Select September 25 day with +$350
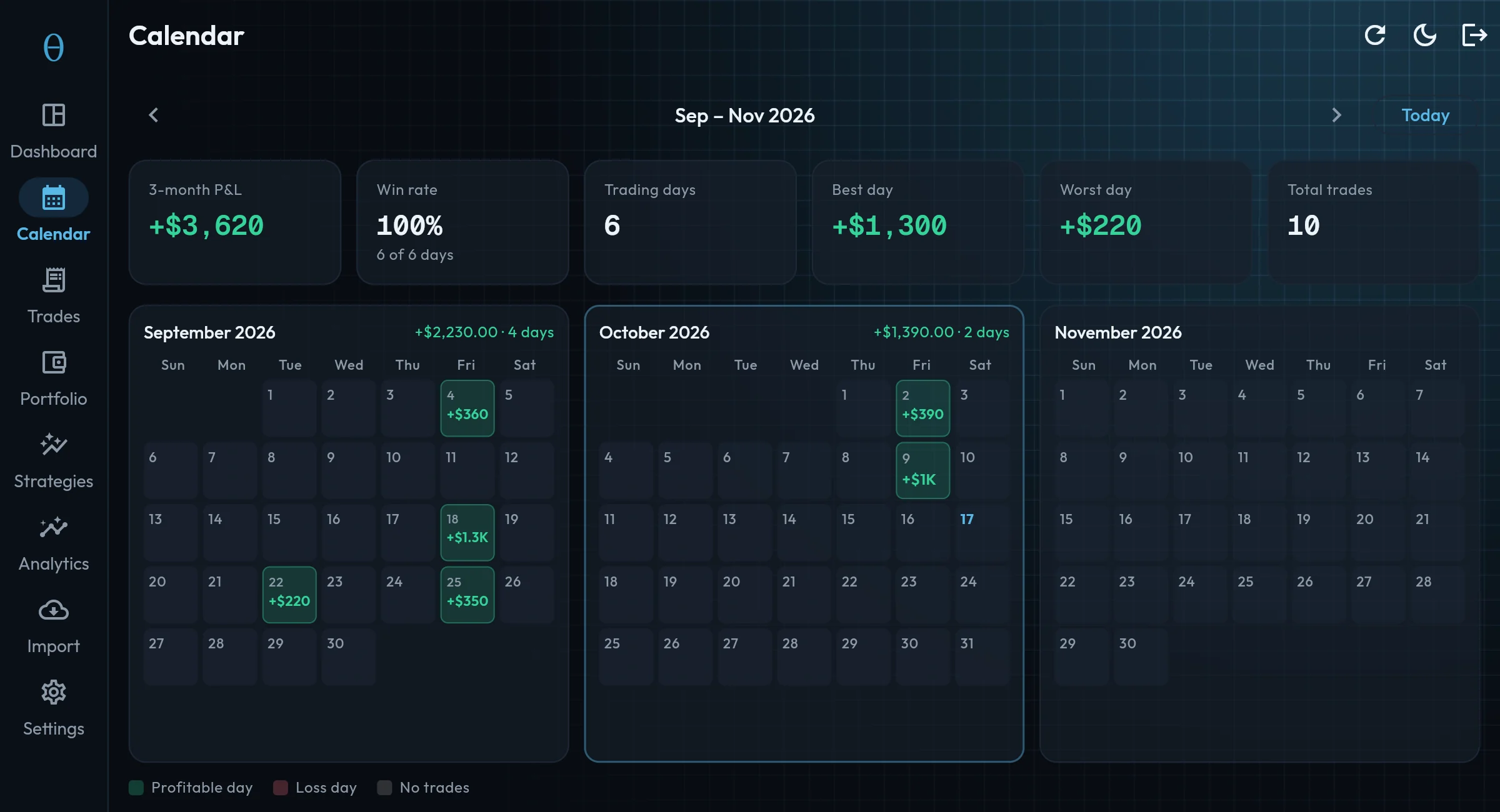 tap(467, 595)
